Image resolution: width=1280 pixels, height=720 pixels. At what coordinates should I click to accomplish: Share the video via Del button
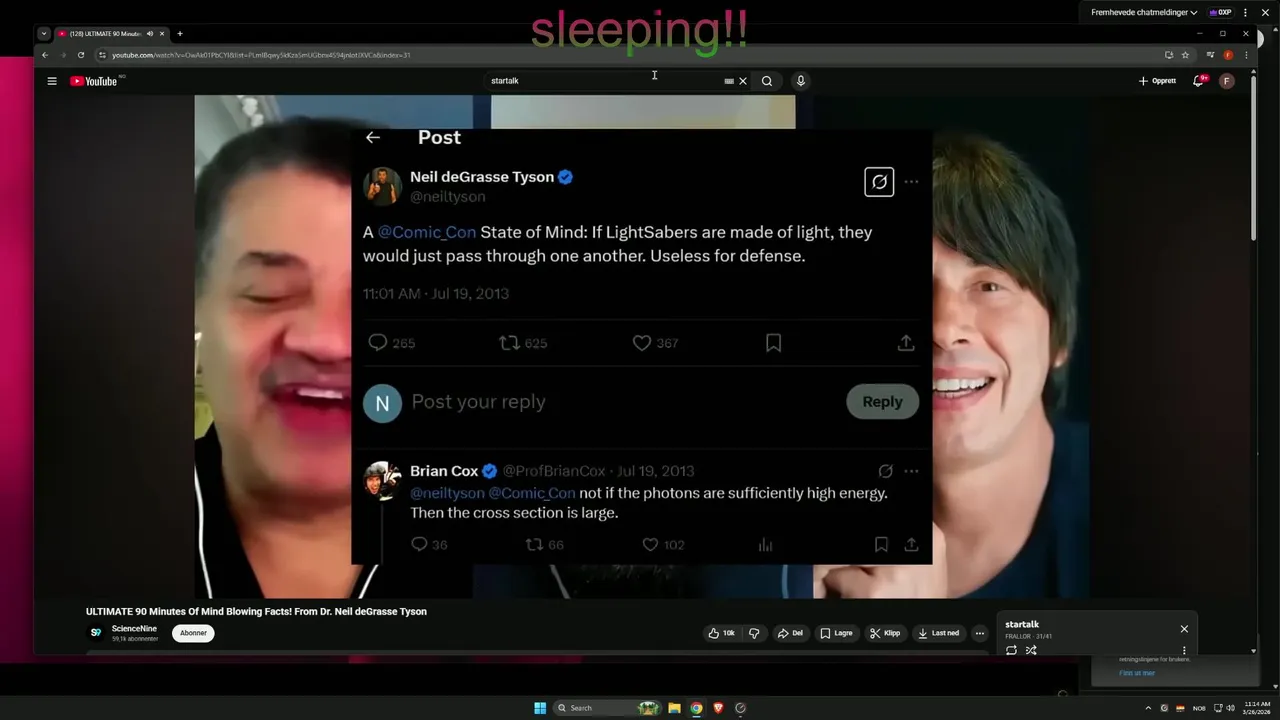click(x=790, y=633)
